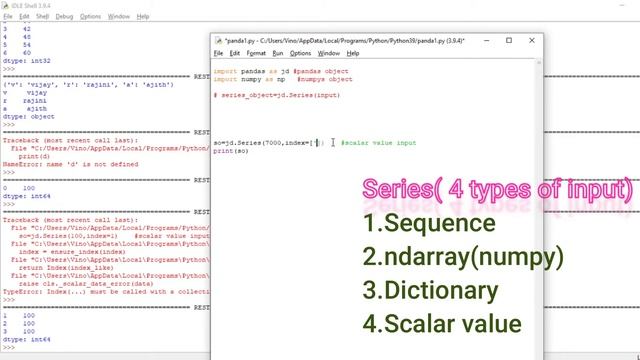Click the 'return Index(index_like)' traceback line
The height and width of the screenshot is (360, 640).
(66, 268)
